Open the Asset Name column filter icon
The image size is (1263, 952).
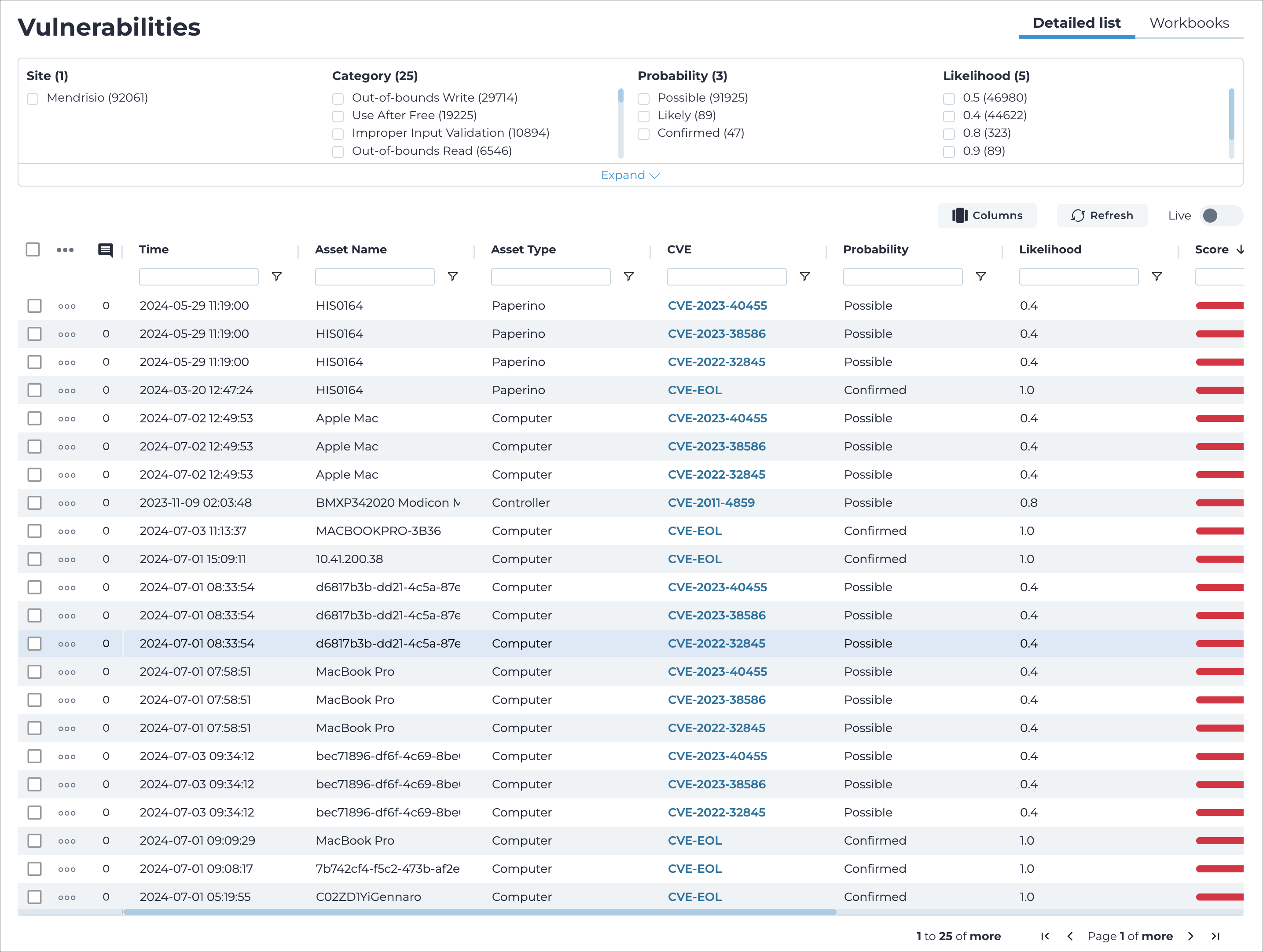(453, 277)
